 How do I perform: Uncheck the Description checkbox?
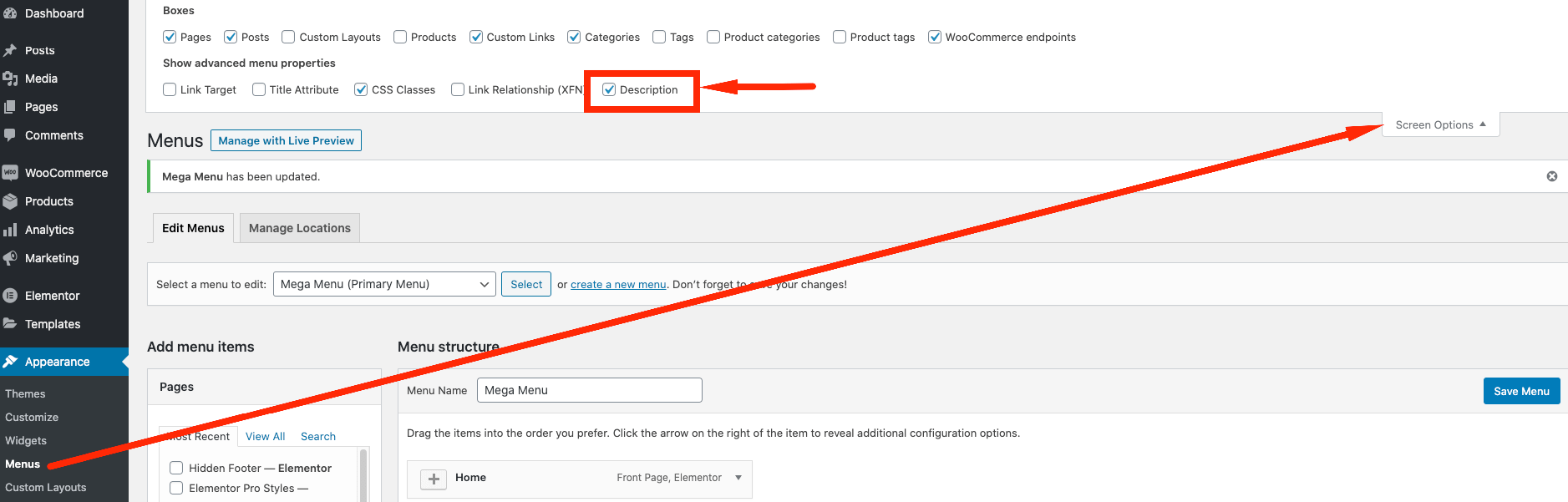(609, 89)
